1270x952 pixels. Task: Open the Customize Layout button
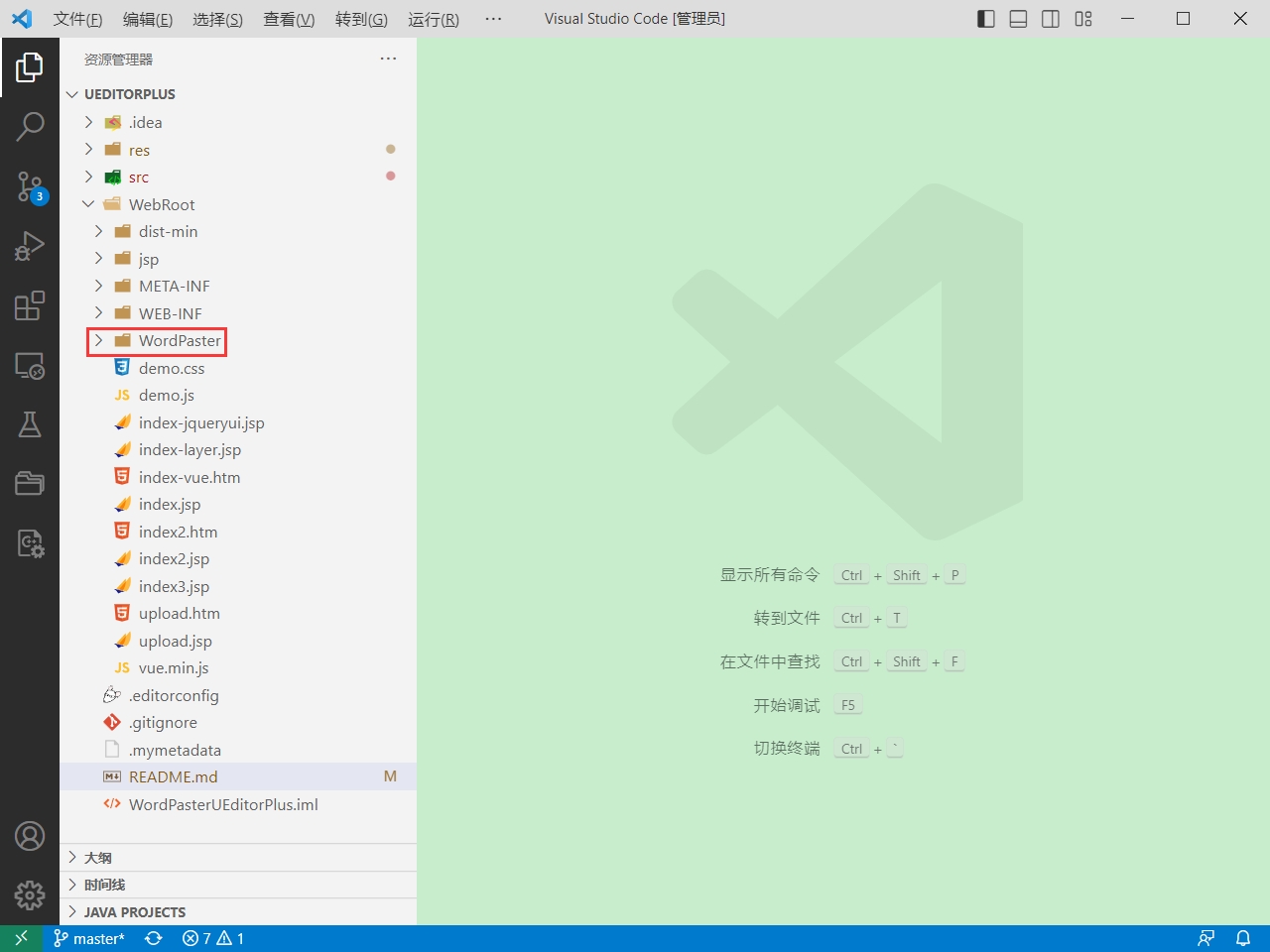pyautogui.click(x=1083, y=19)
